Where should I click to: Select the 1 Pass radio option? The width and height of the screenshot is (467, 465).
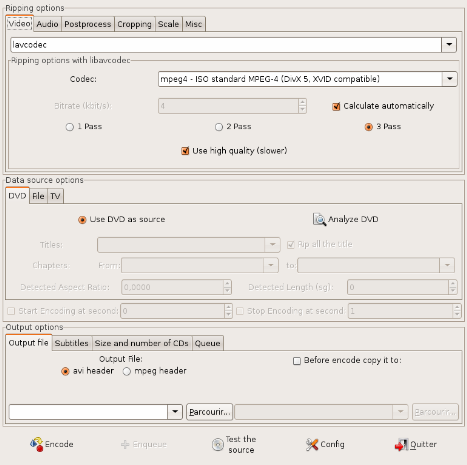pyautogui.click(x=69, y=127)
